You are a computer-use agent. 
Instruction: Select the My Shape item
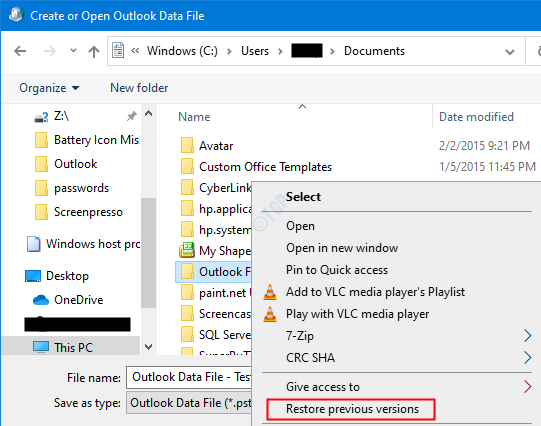click(216, 251)
